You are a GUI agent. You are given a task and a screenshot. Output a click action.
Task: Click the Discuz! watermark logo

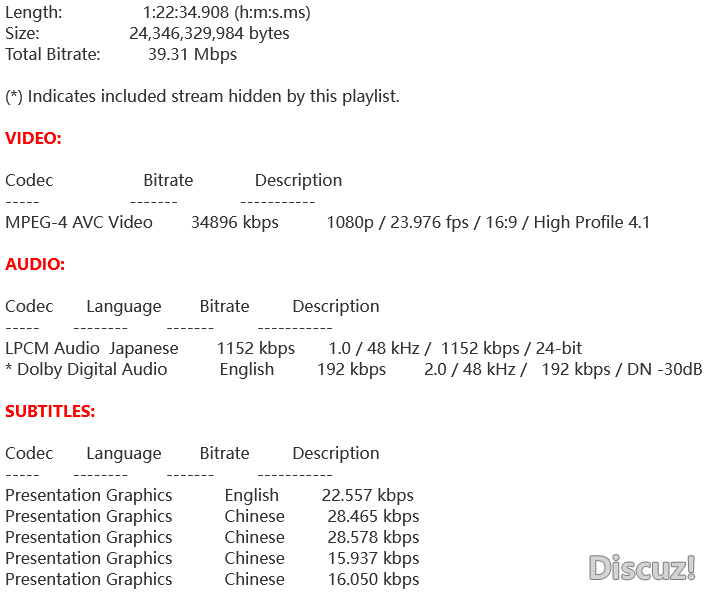point(642,568)
